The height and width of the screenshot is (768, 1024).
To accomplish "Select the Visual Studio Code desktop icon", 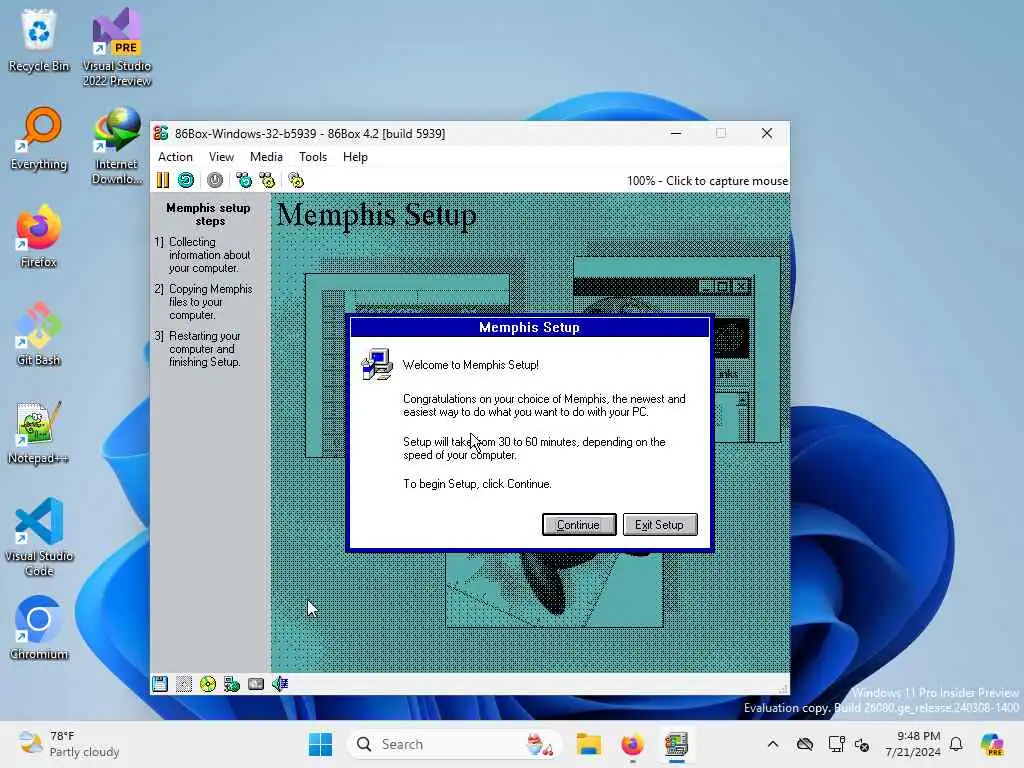I will pos(39,537).
